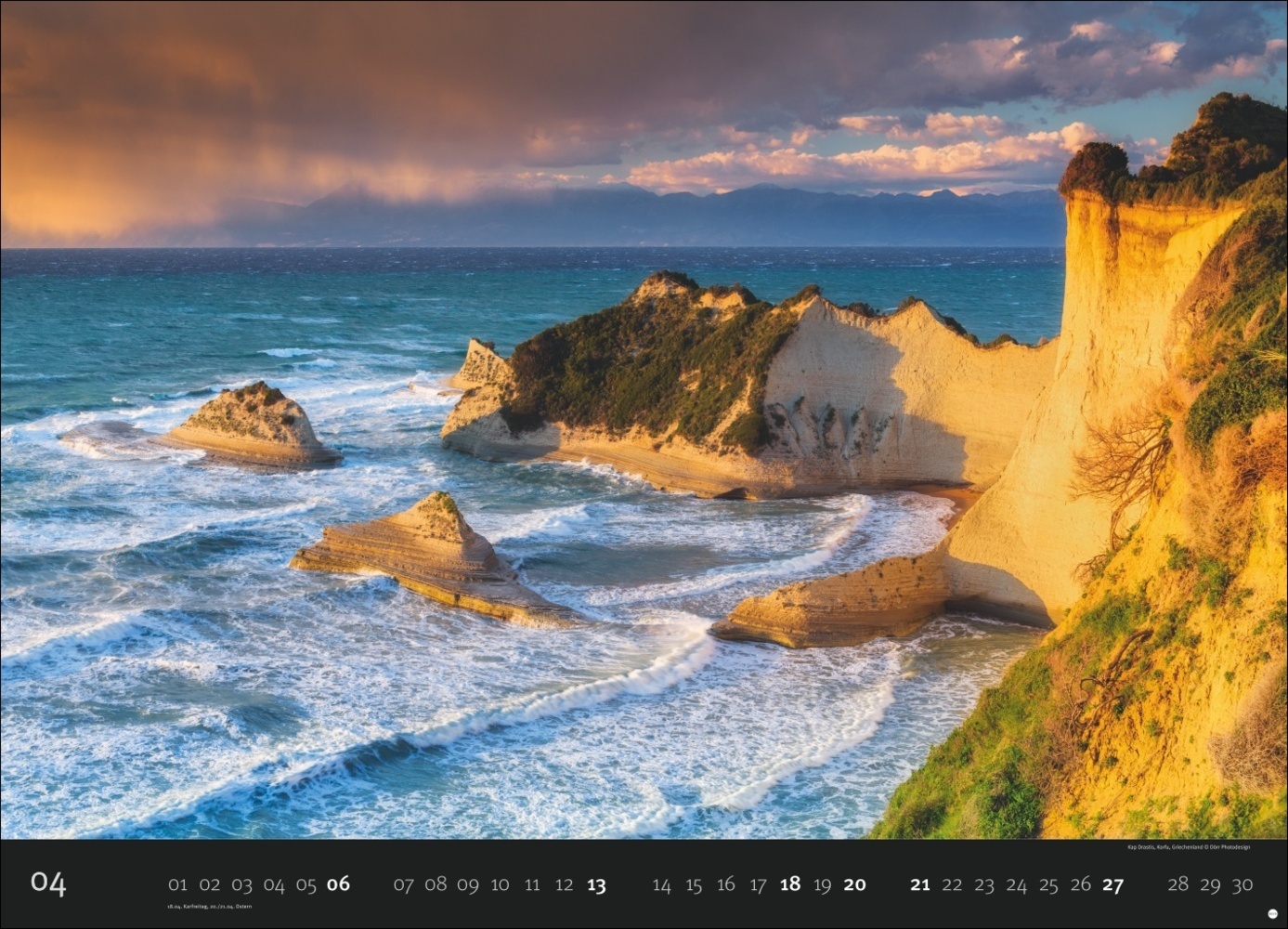Select calendar day 25
Image resolution: width=1288 pixels, height=929 pixels.
pyautogui.click(x=1048, y=885)
